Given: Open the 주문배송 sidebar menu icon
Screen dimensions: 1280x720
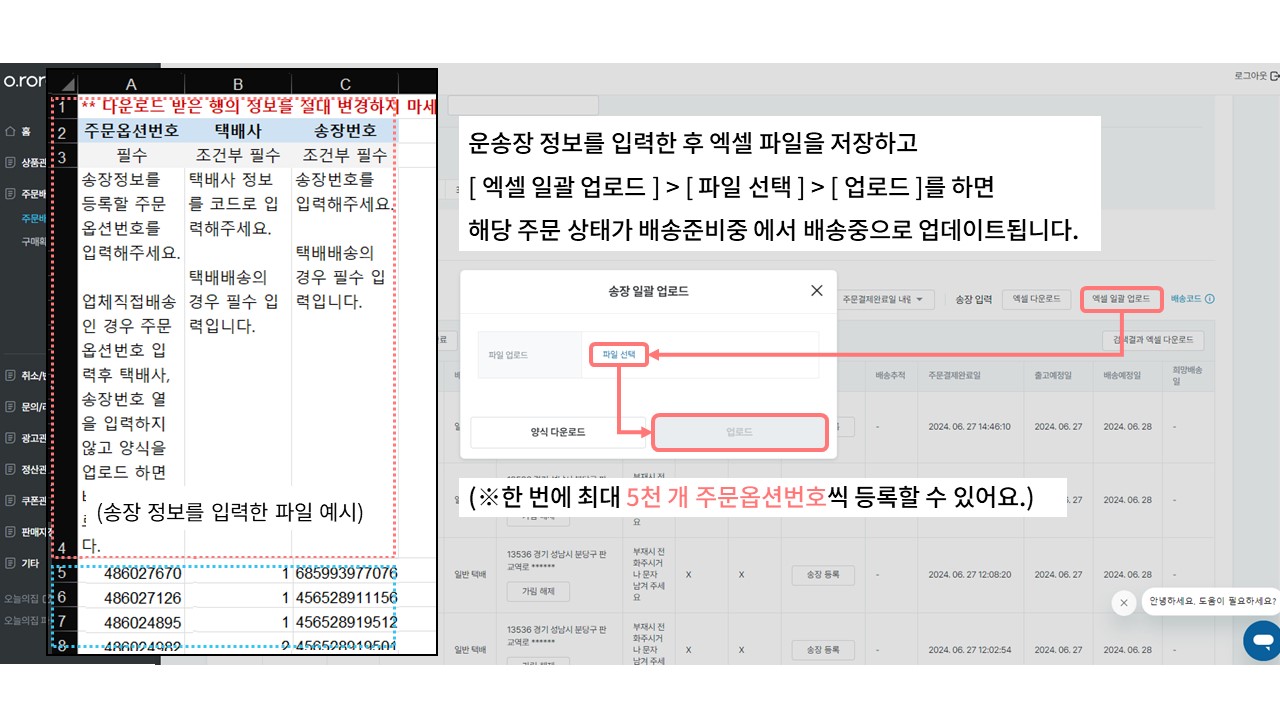Looking at the screenshot, I should pos(10,194).
